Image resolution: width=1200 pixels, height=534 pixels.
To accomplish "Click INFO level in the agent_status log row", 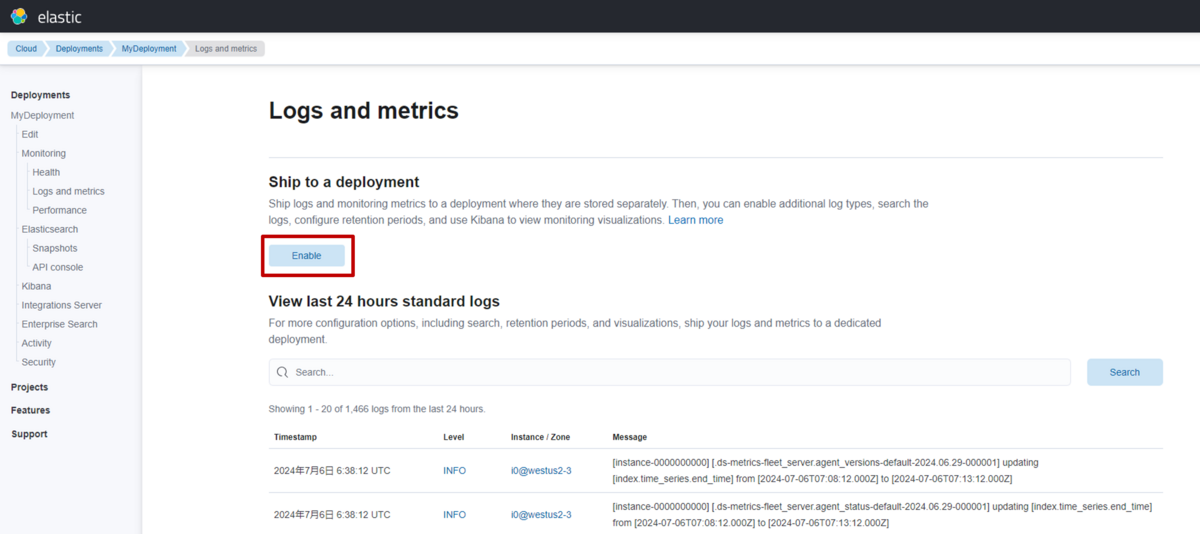I will (455, 514).
